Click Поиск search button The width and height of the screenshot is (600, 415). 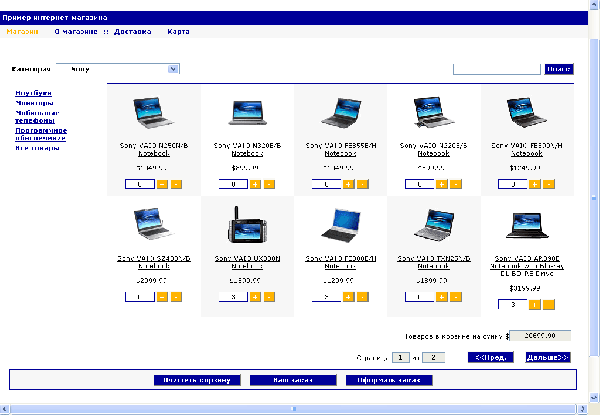559,69
